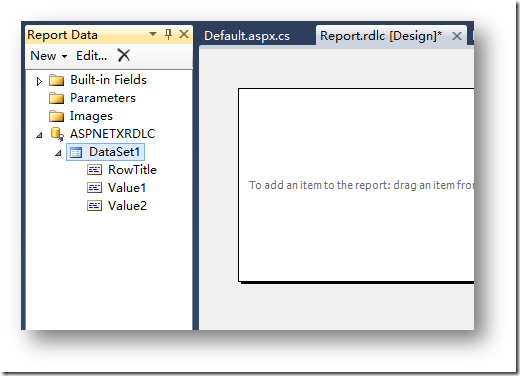Collapse the ASPNETXRDLC data source node
520x376 pixels.
click(x=39, y=135)
